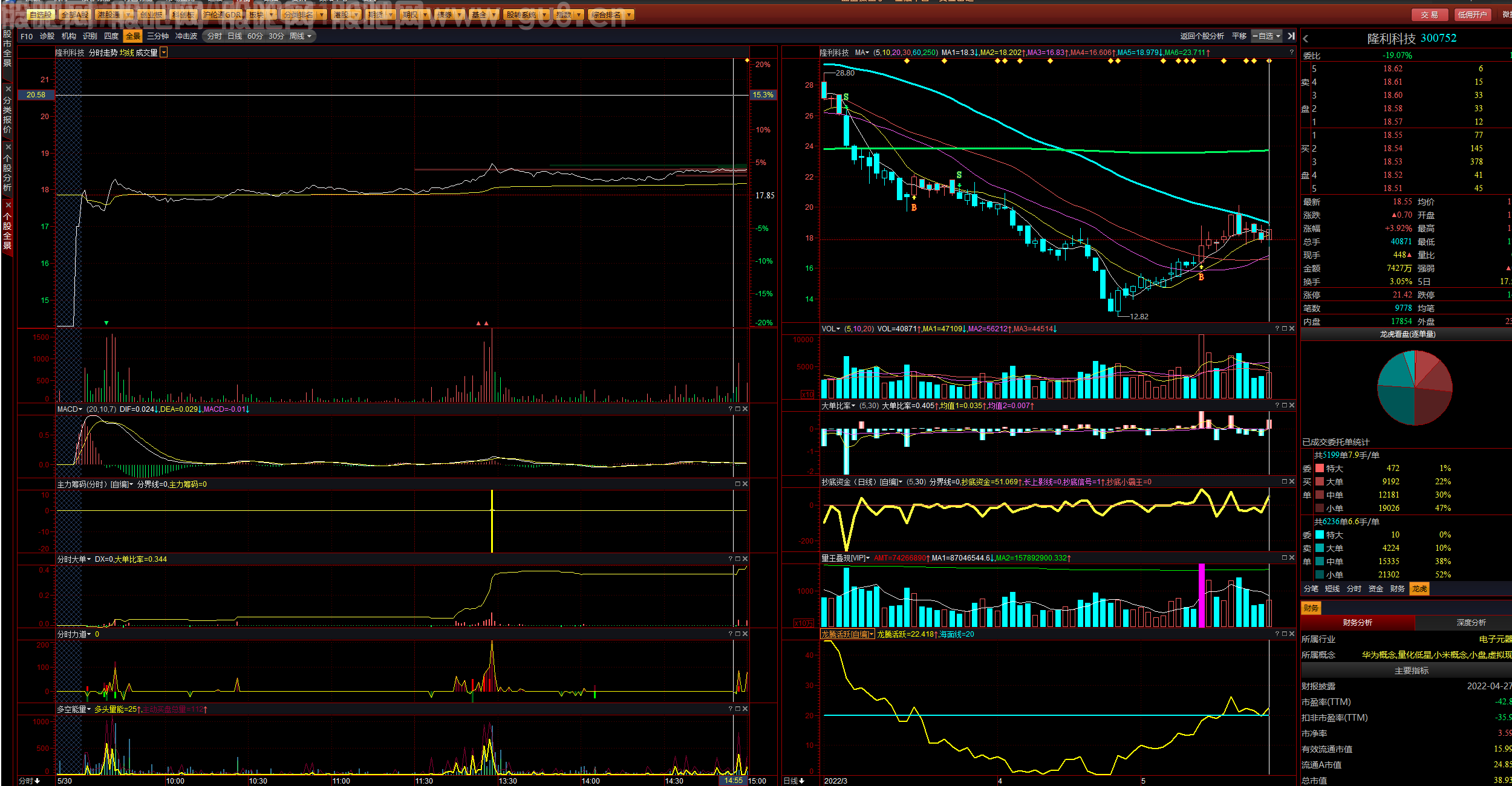Image resolution: width=1512 pixels, height=786 pixels.
Task: Click the order distribution pie chart
Action: point(1415,388)
